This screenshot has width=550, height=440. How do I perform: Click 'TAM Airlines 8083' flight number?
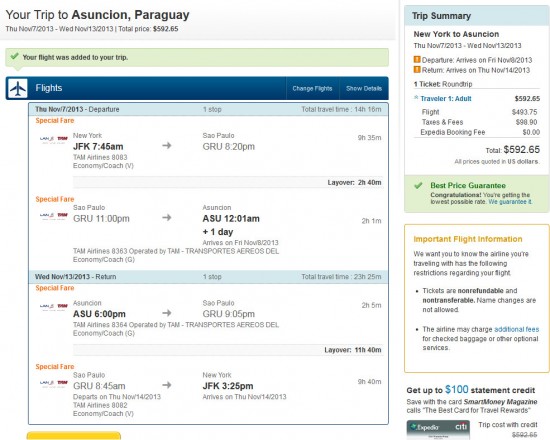[100, 157]
